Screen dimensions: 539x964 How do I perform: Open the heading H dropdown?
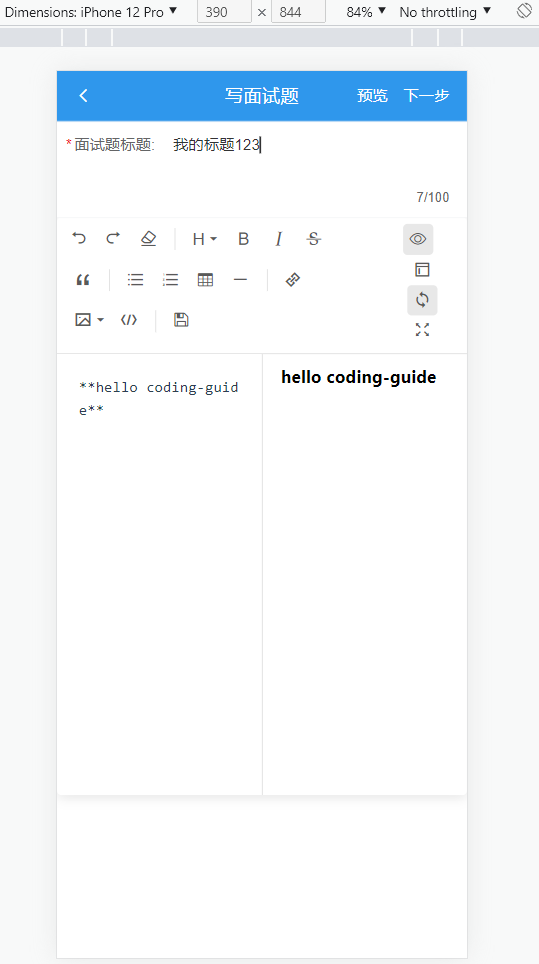pyautogui.click(x=204, y=239)
